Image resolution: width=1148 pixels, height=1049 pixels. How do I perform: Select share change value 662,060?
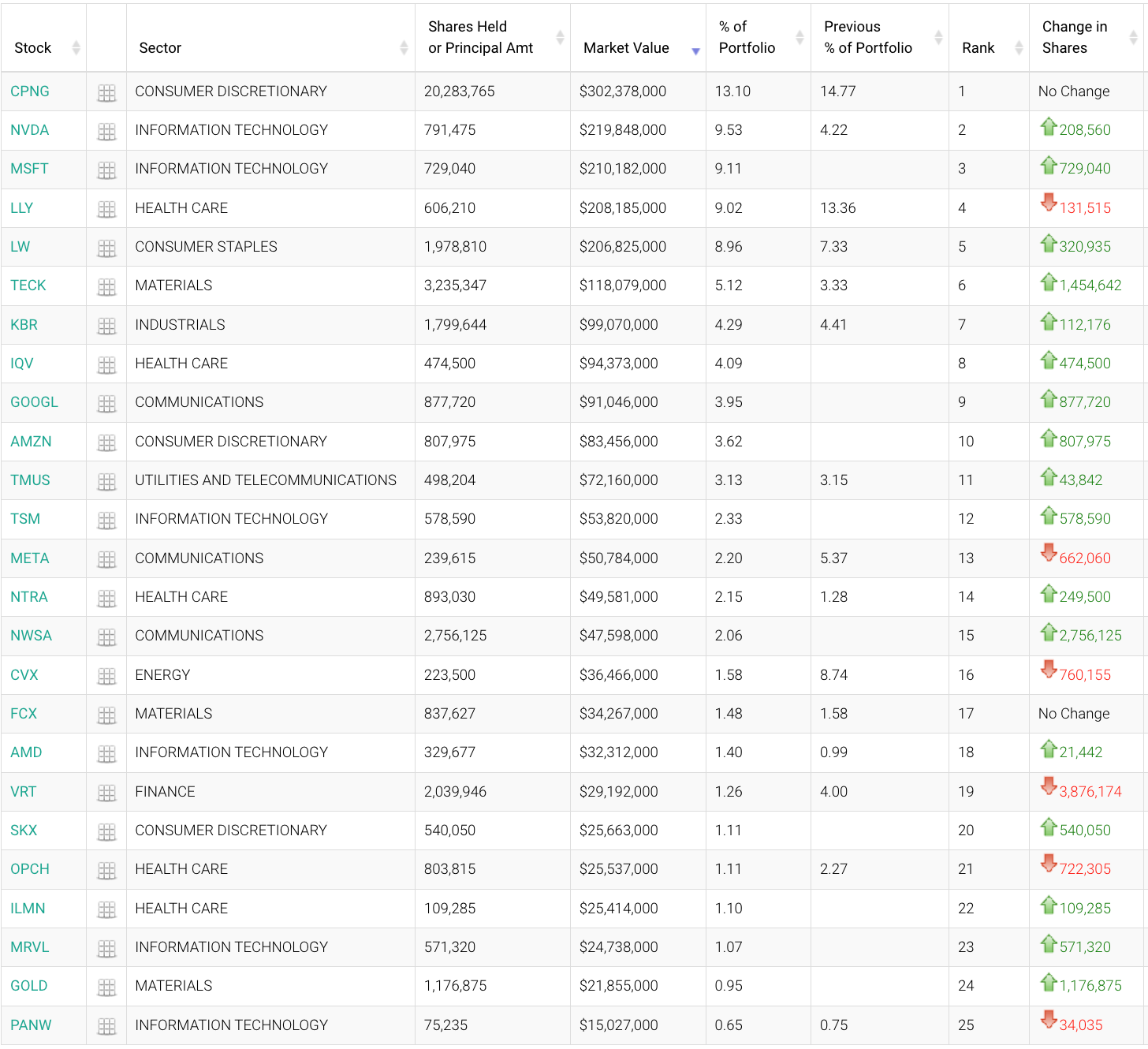1085,558
